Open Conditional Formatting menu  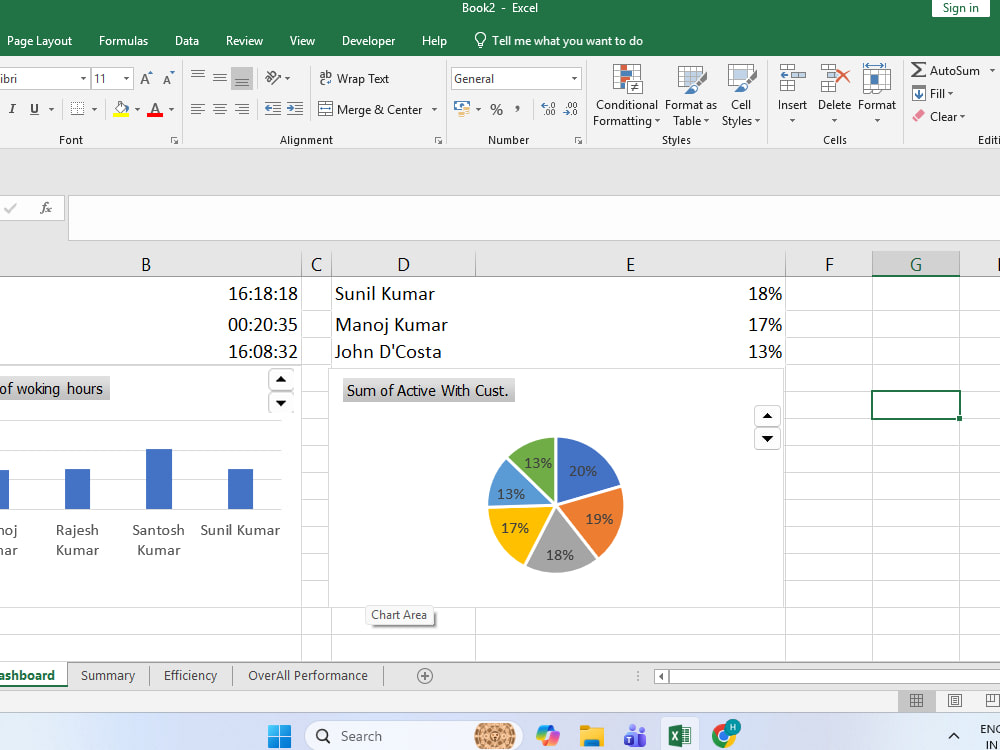tap(627, 96)
